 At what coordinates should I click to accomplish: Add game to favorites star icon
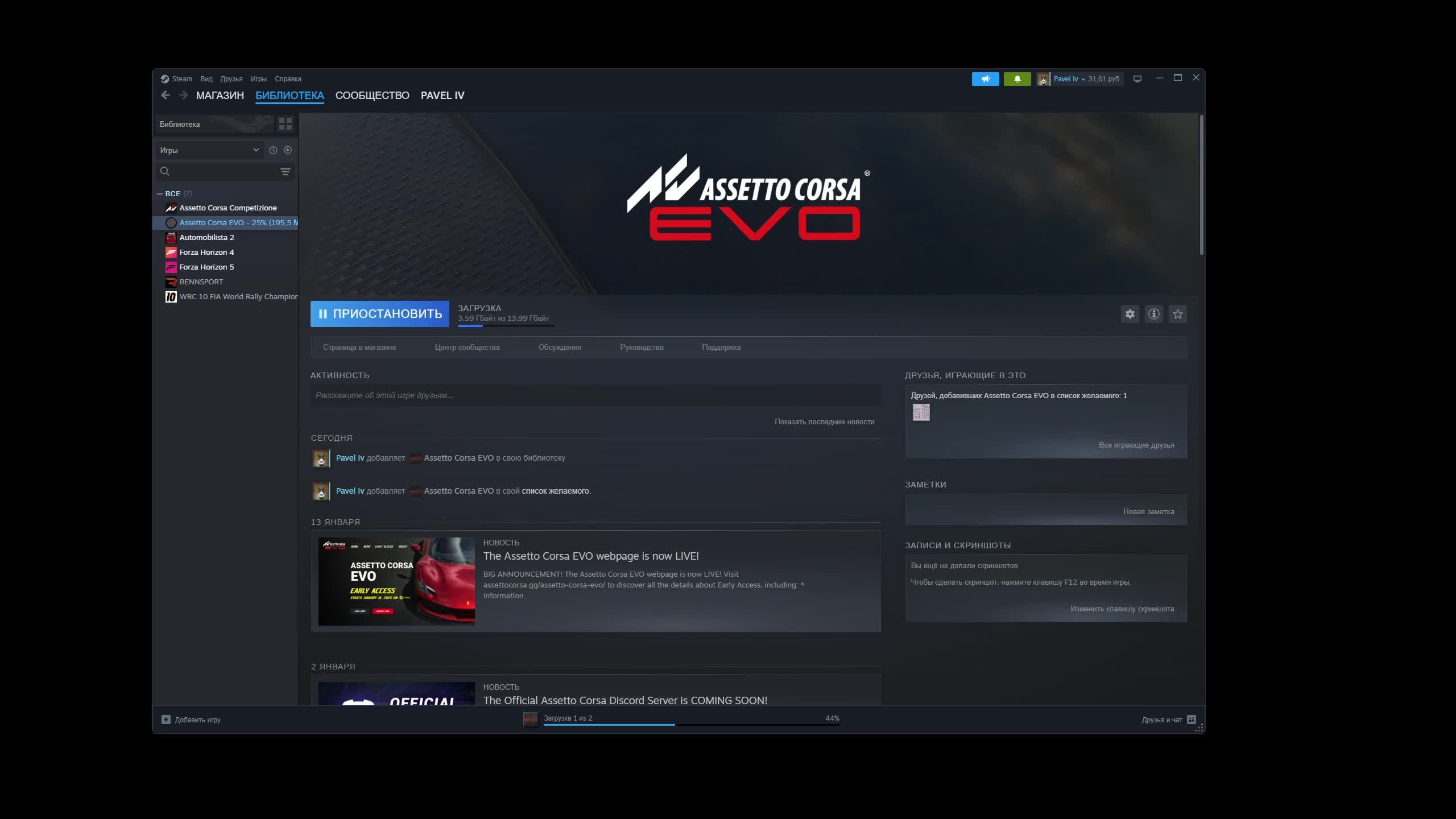point(1177,314)
